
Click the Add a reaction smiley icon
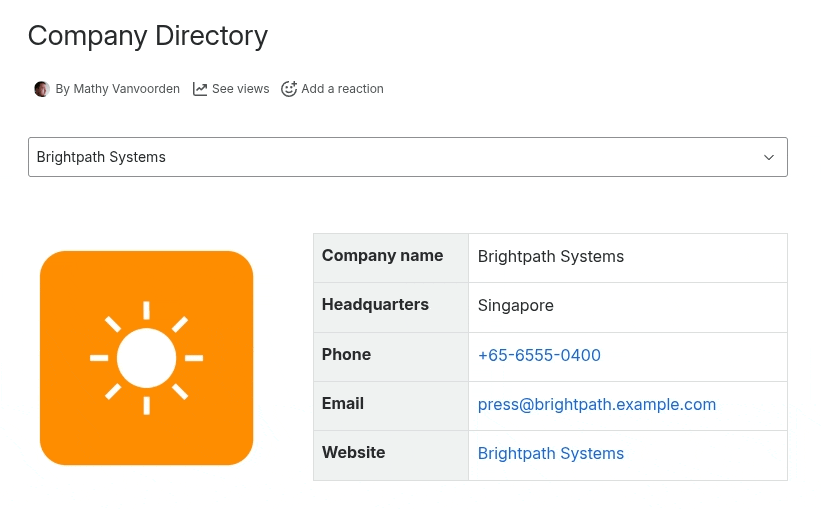[289, 89]
